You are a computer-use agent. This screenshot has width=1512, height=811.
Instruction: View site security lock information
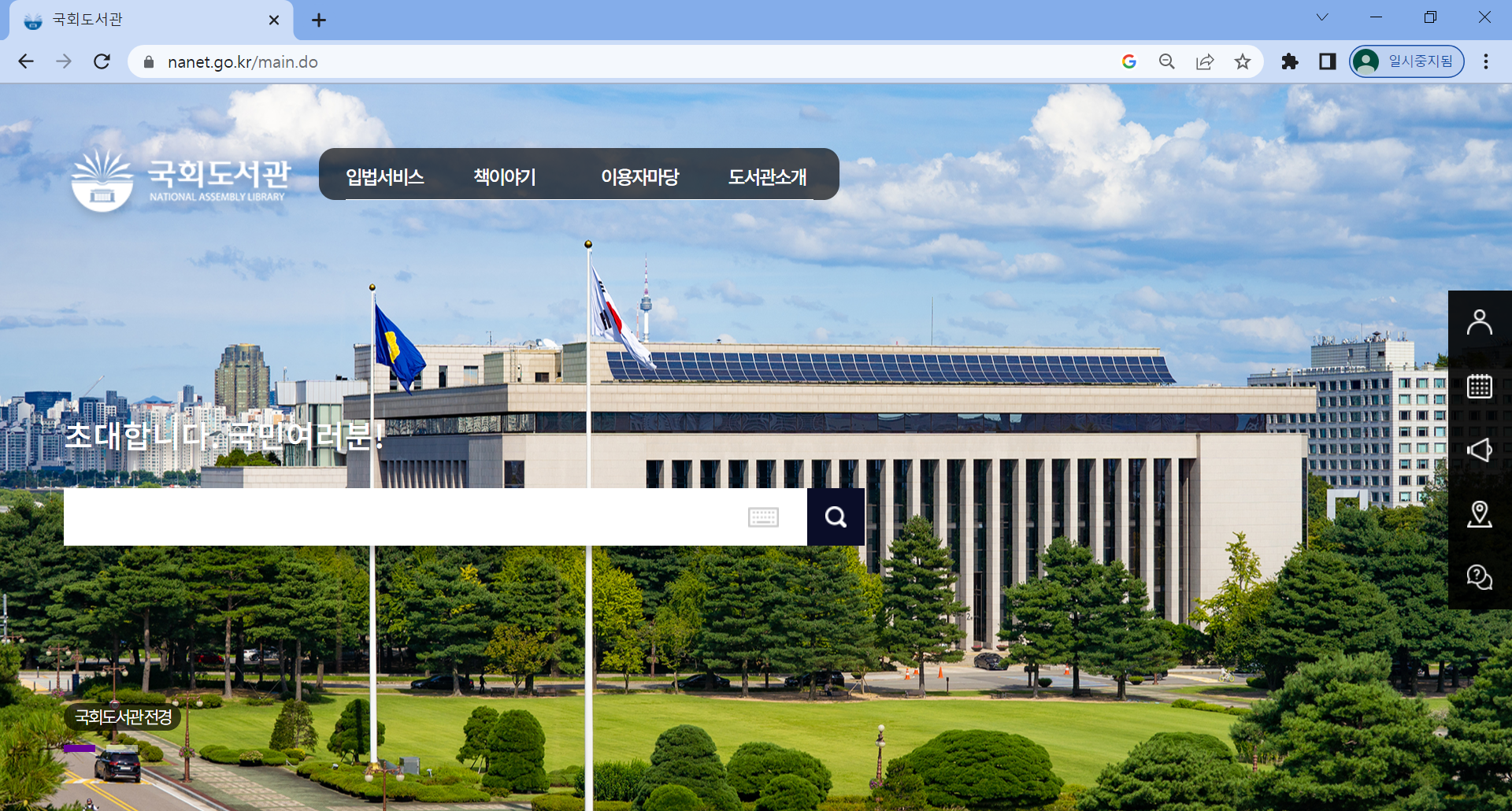click(x=148, y=61)
